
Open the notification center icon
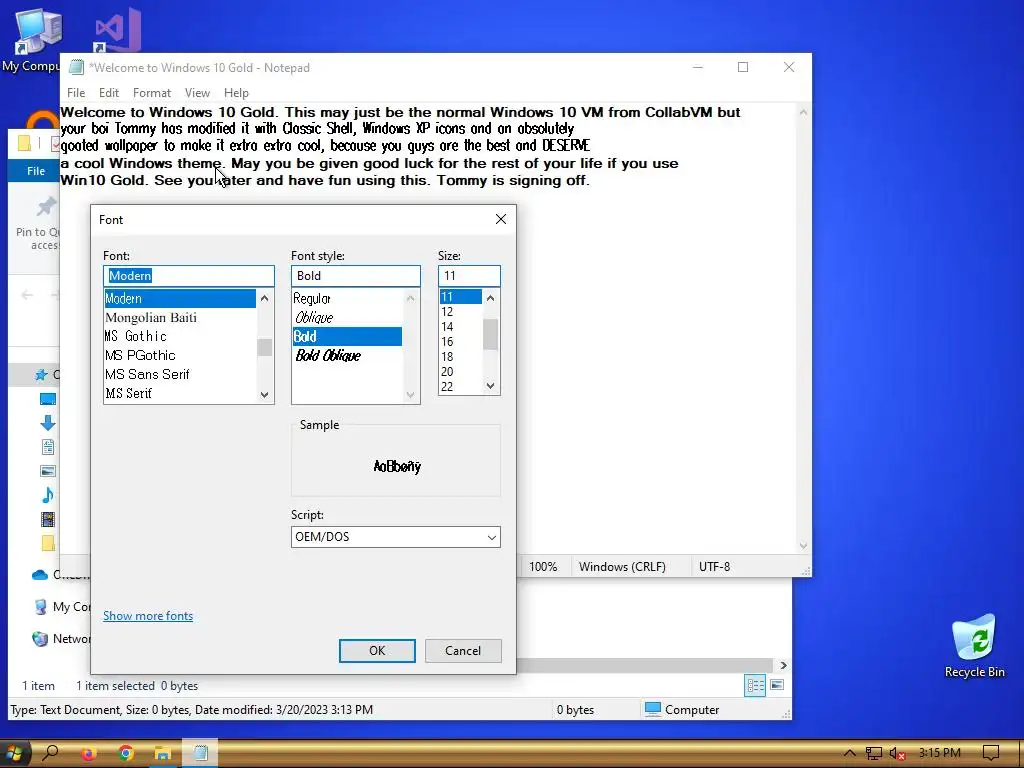pyautogui.click(x=991, y=754)
